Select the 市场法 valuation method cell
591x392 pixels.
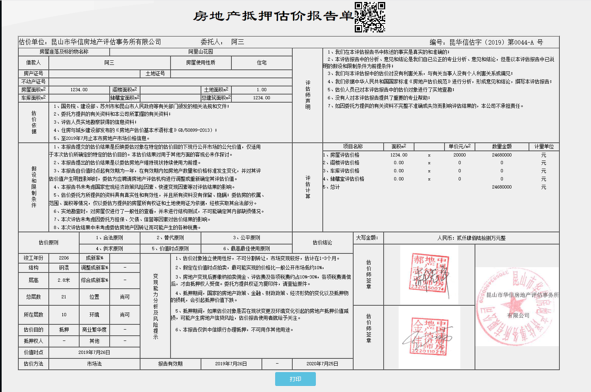[x=94, y=364]
